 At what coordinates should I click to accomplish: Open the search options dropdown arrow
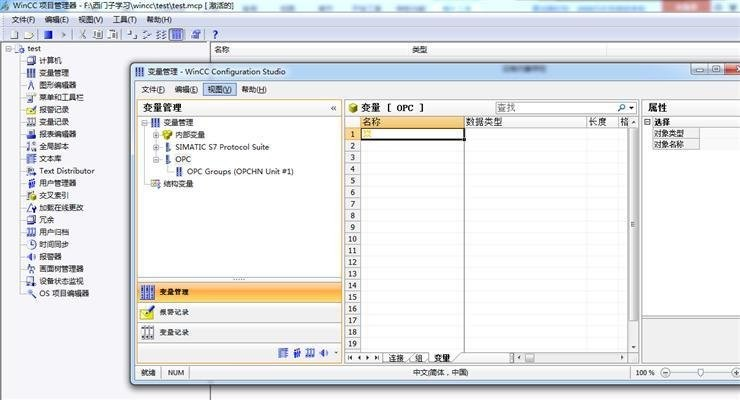tap(631, 108)
